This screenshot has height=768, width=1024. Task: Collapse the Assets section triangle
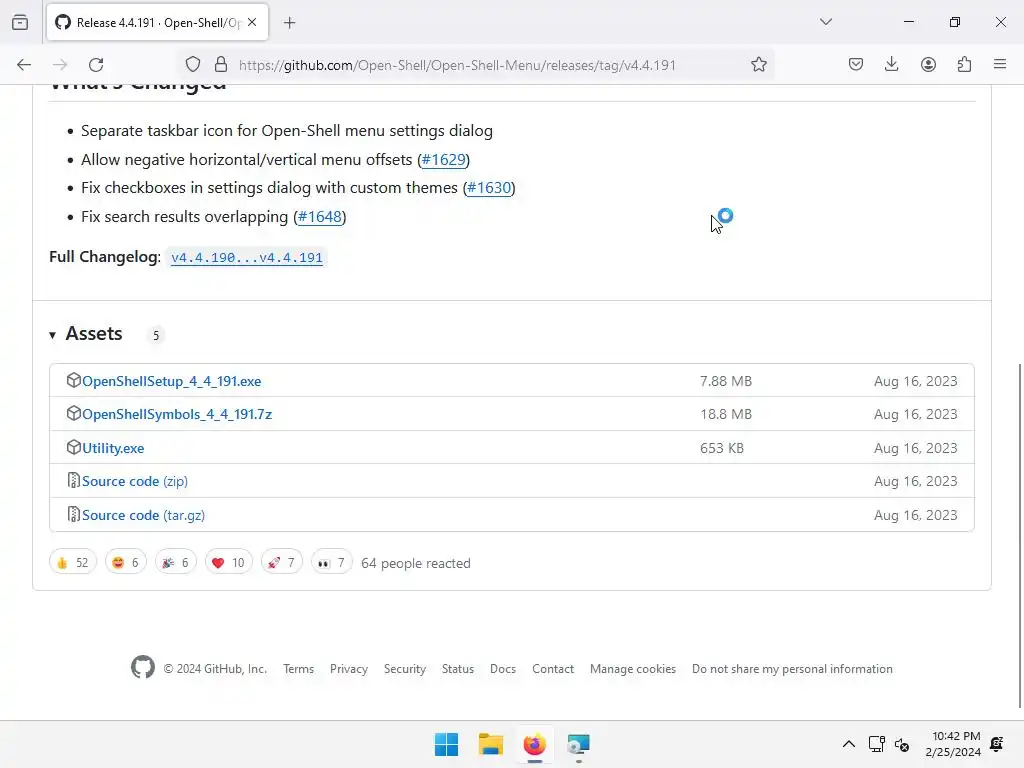pos(52,335)
